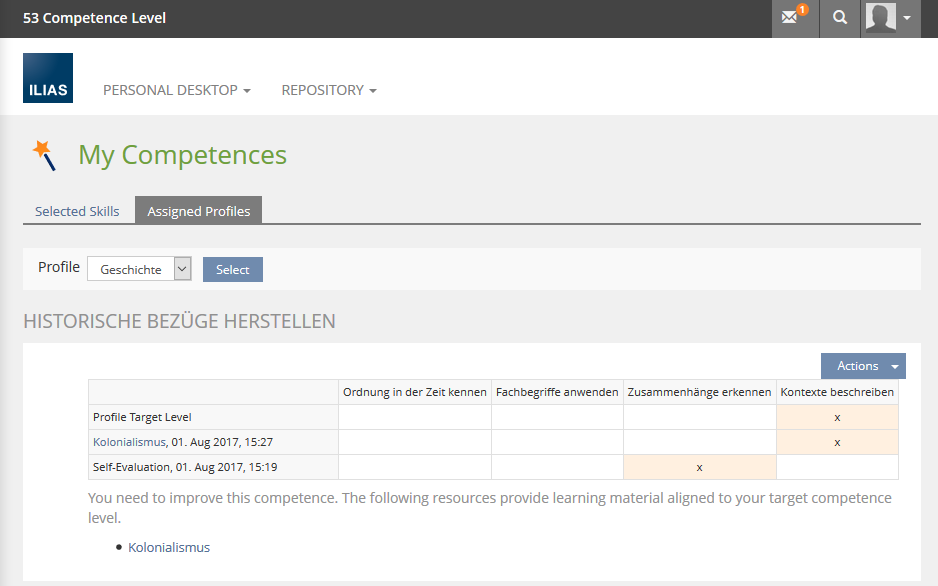The height and width of the screenshot is (586, 938).
Task: Switch to the Assigned Profiles tab
Action: pos(199,211)
